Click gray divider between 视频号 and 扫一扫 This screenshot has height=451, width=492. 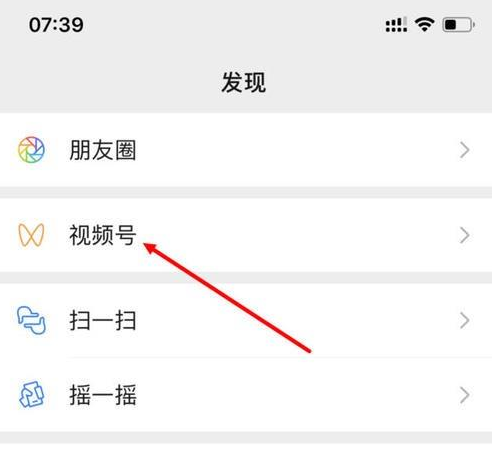[x=246, y=278]
